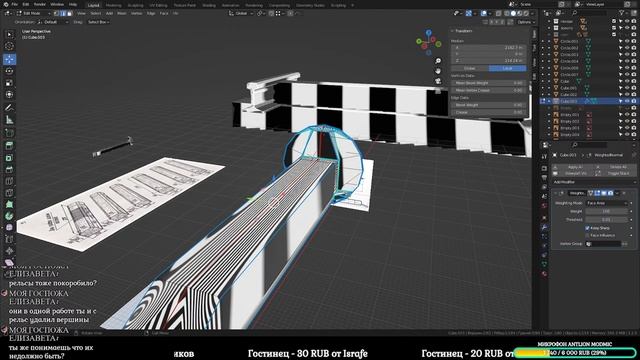Select the Poly Build tool

(x=9, y=204)
